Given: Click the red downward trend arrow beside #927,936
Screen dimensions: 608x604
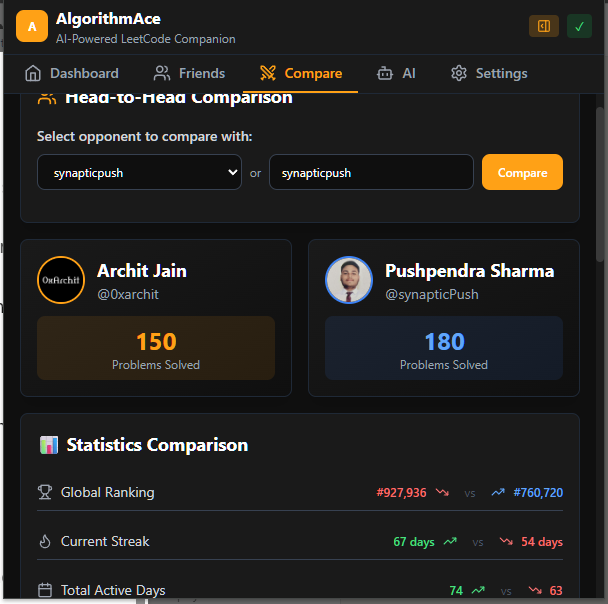Looking at the screenshot, I should (442, 492).
